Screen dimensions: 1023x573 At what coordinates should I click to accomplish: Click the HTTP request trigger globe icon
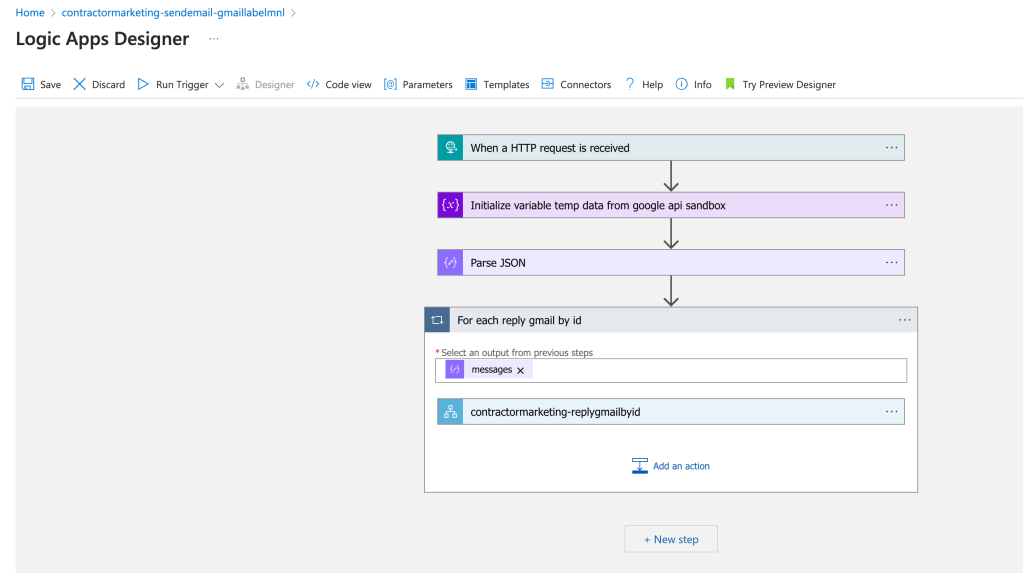tap(450, 147)
